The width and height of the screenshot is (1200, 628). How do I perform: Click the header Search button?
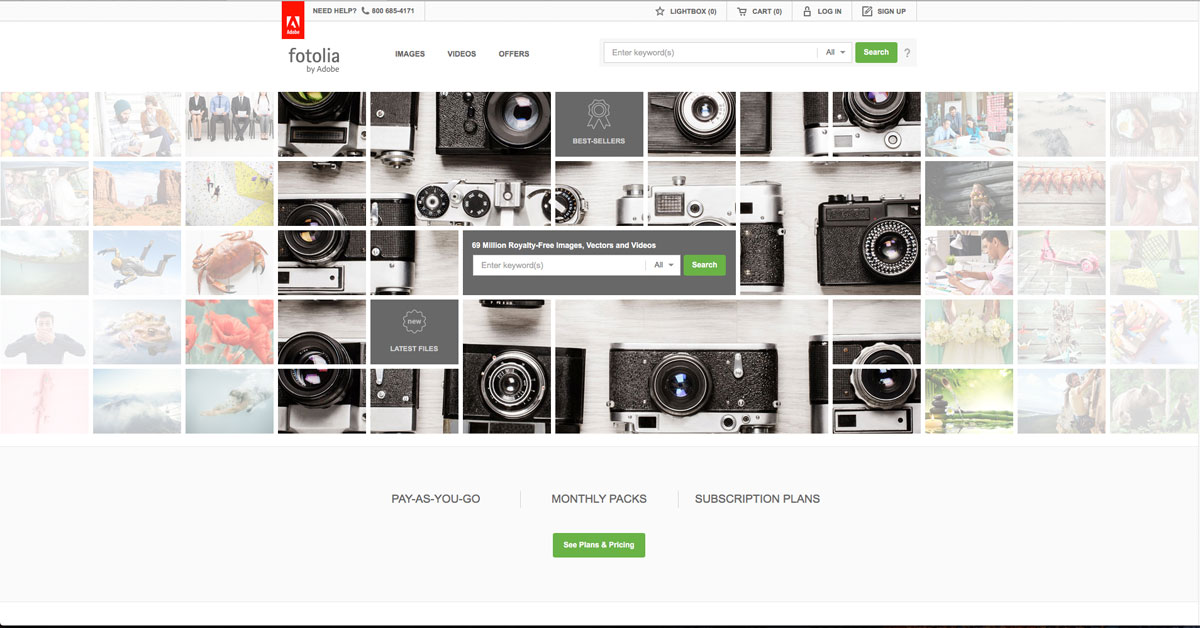click(876, 53)
